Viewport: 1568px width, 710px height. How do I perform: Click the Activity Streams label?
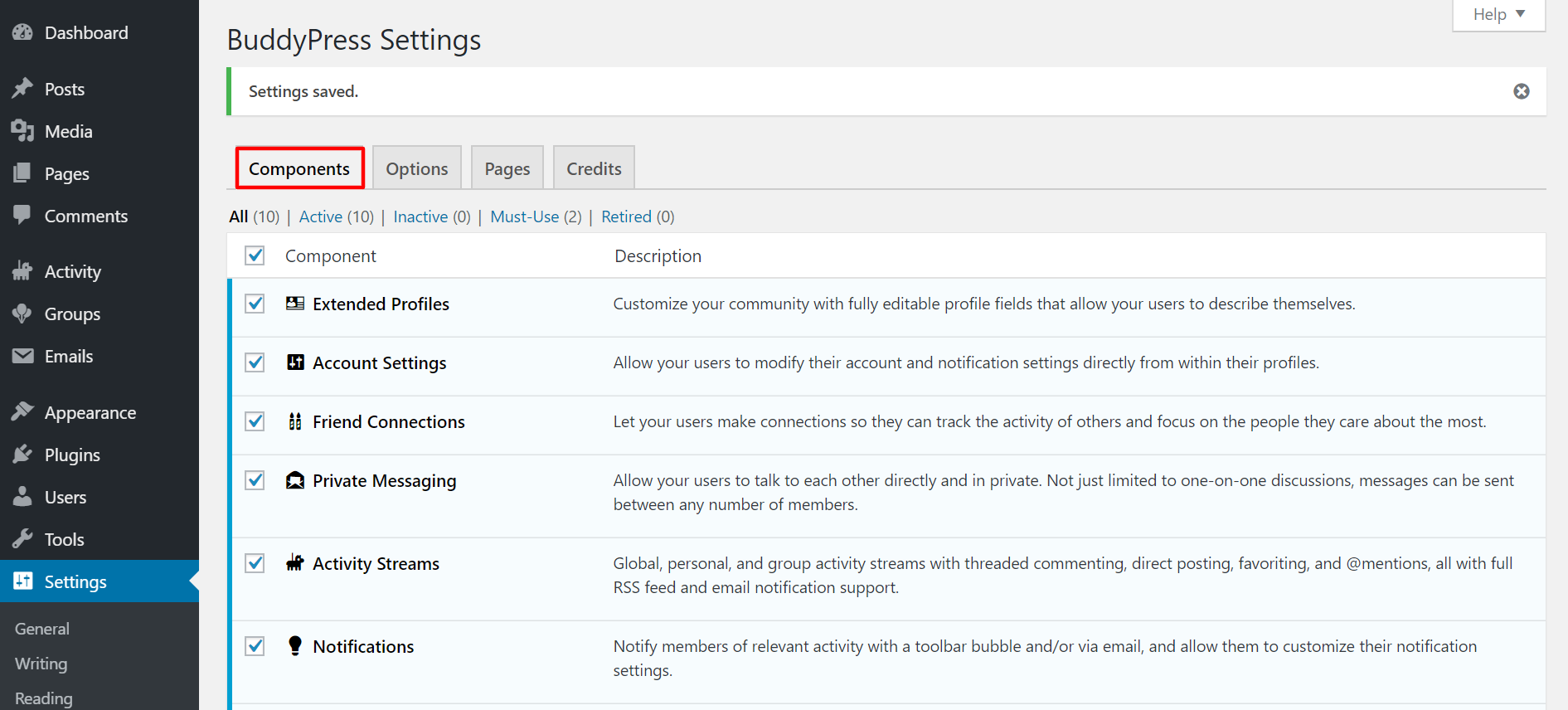pyautogui.click(x=376, y=563)
